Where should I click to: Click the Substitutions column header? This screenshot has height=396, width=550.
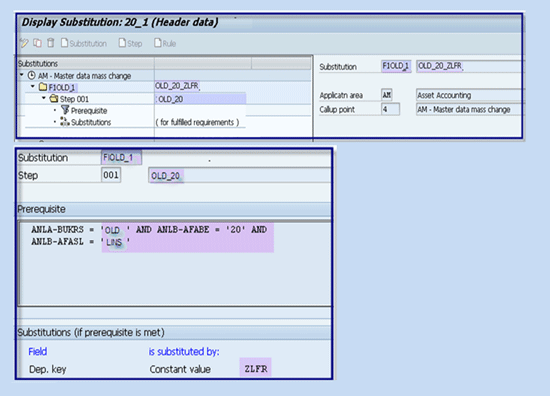pos(86,63)
